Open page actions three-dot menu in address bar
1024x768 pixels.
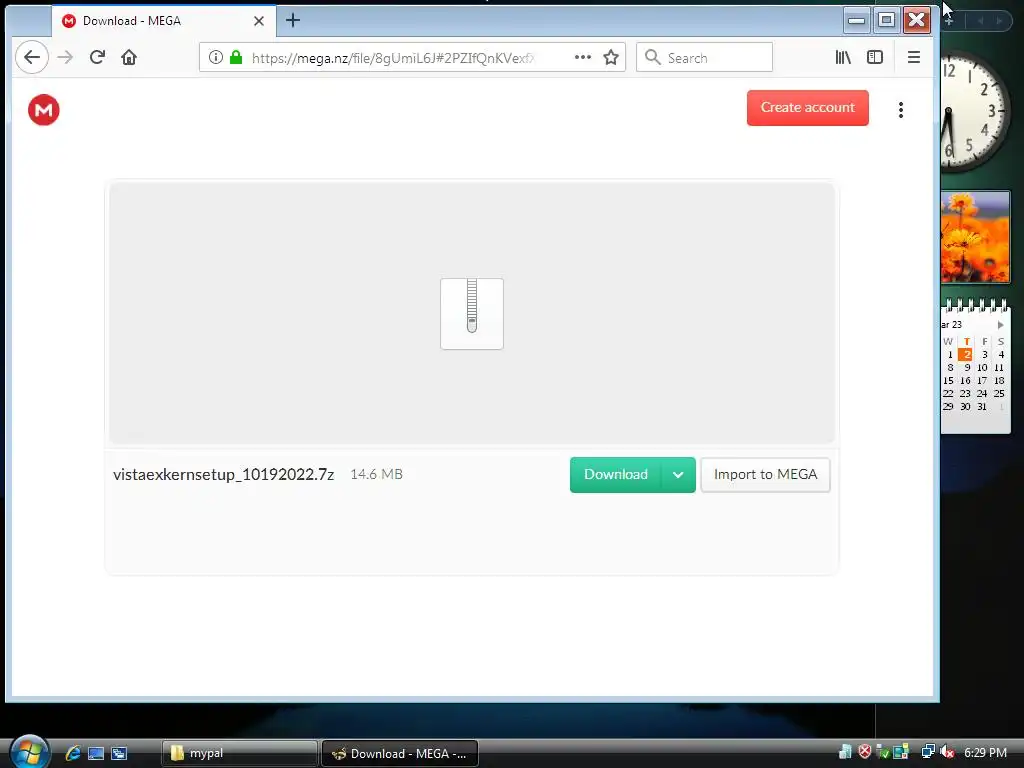pyautogui.click(x=583, y=57)
